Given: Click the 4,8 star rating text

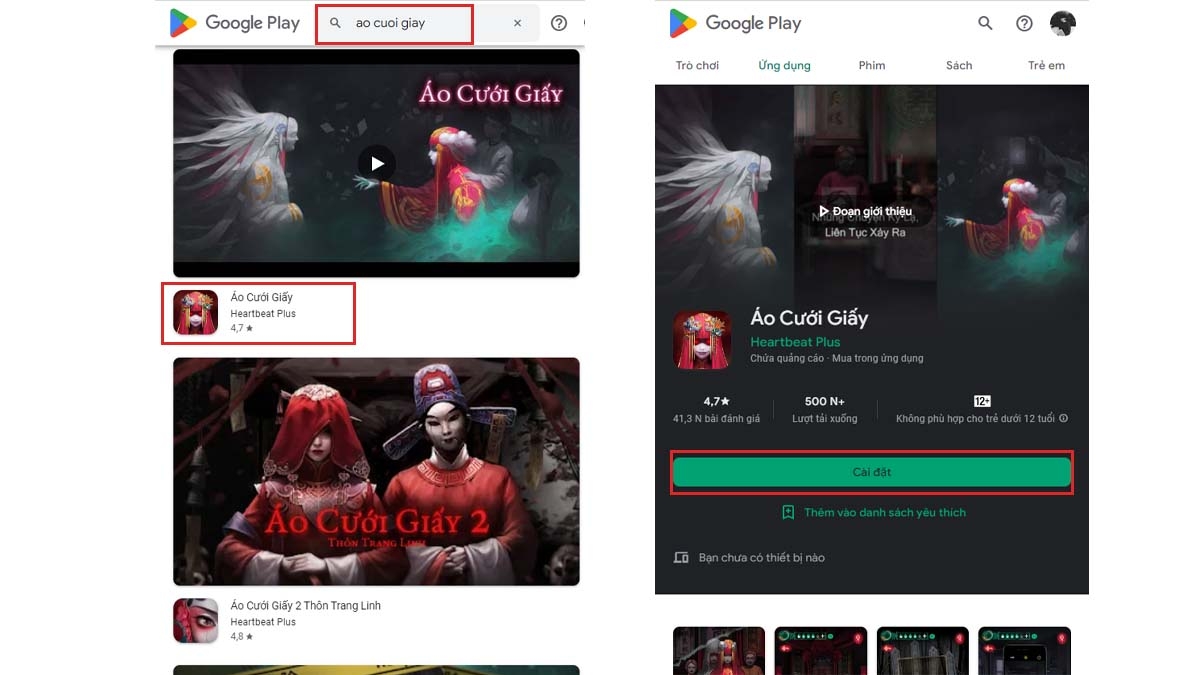Looking at the screenshot, I should (241, 636).
